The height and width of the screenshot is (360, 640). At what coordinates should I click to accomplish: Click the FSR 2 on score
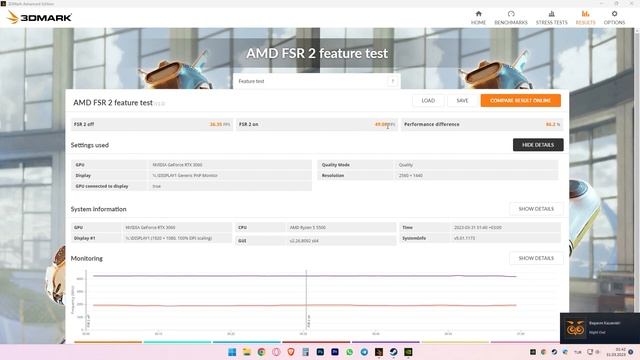click(384, 124)
